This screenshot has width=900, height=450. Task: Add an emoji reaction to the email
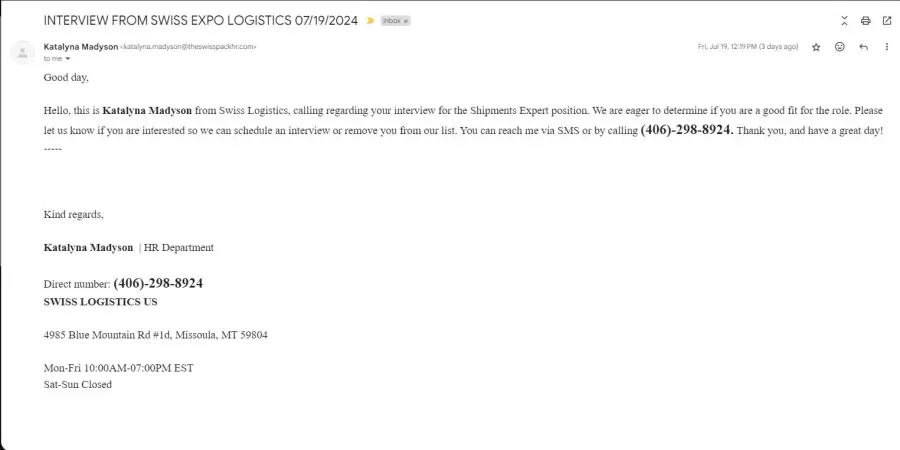[x=840, y=47]
